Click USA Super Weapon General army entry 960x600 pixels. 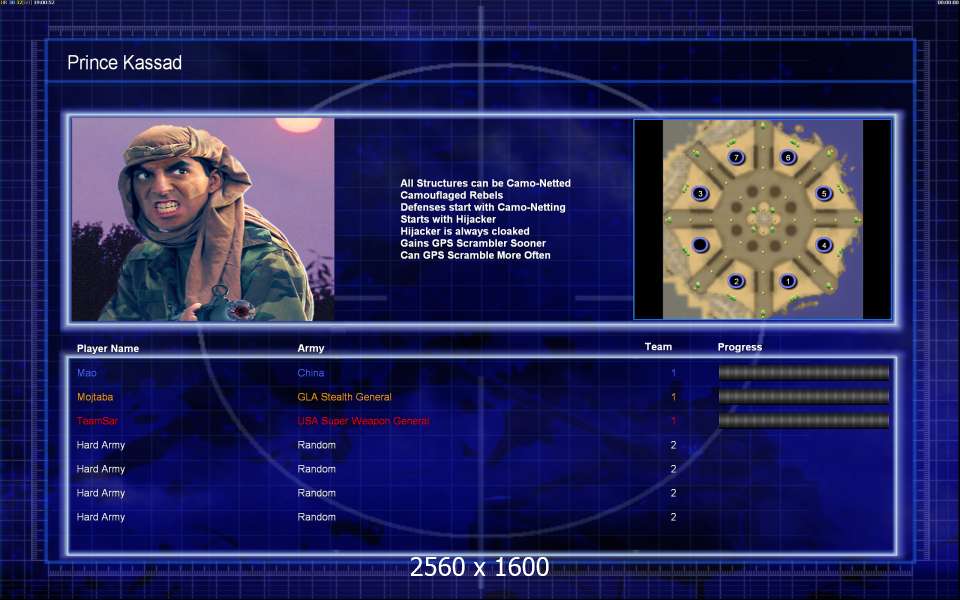363,421
